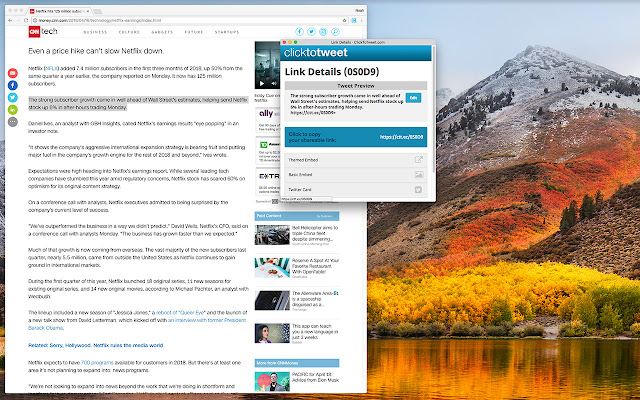Image resolution: width=640 pixels, height=400 pixels.
Task: Click the Twitter Card bird icon
Action: coord(418,189)
